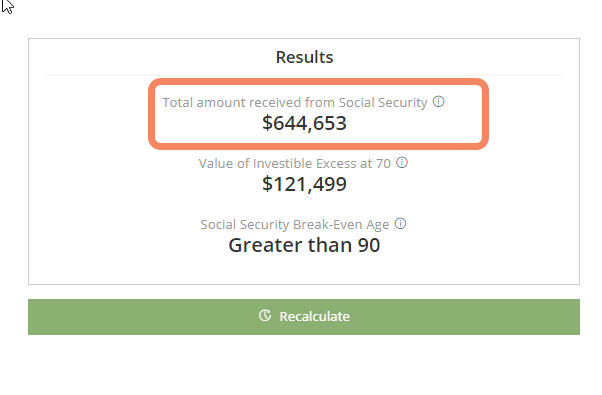Screen dimensions: 602x395
Task: Click the Social Security Break-Even Age label
Action: point(295,225)
